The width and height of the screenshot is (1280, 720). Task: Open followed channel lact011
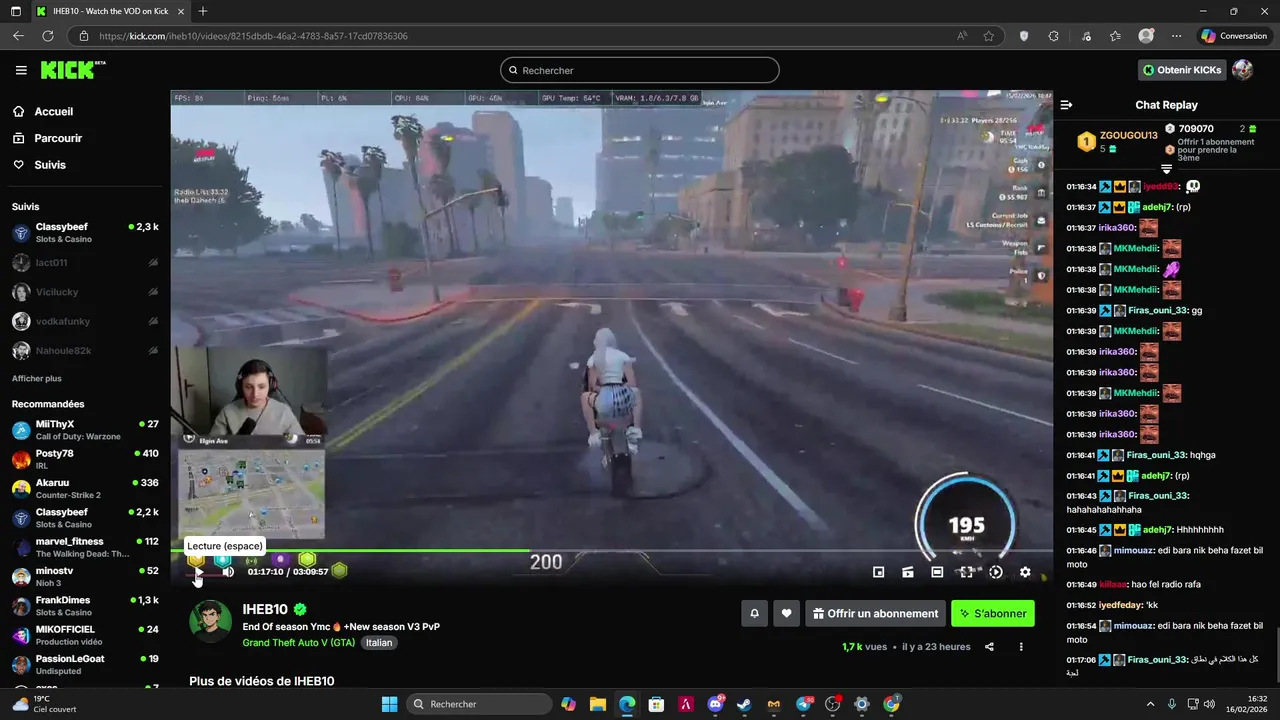tap(85, 263)
